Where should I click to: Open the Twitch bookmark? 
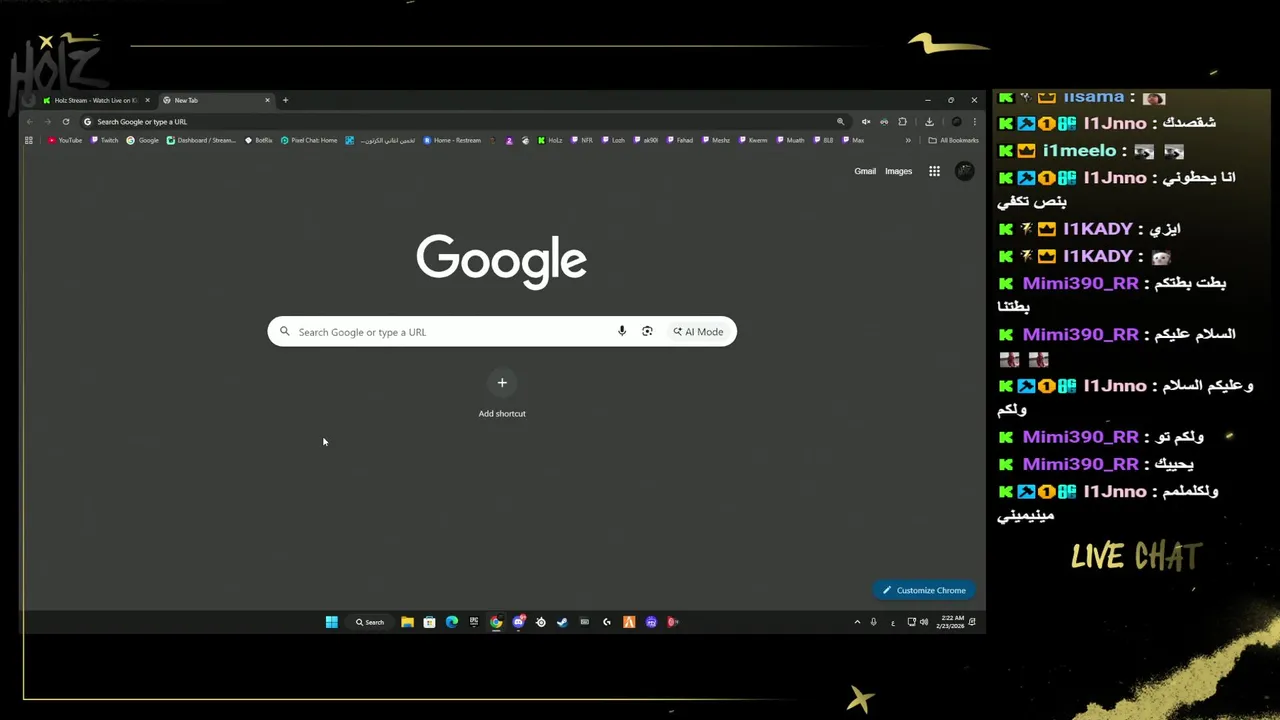pos(104,140)
